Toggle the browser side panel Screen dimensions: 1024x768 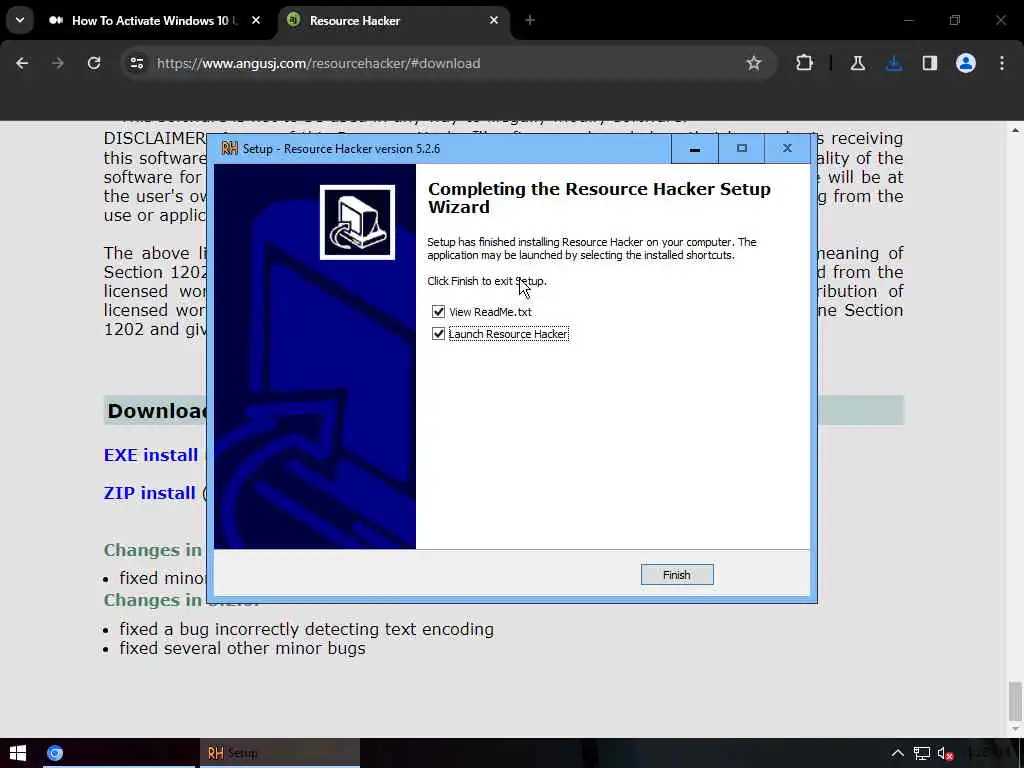(x=929, y=63)
